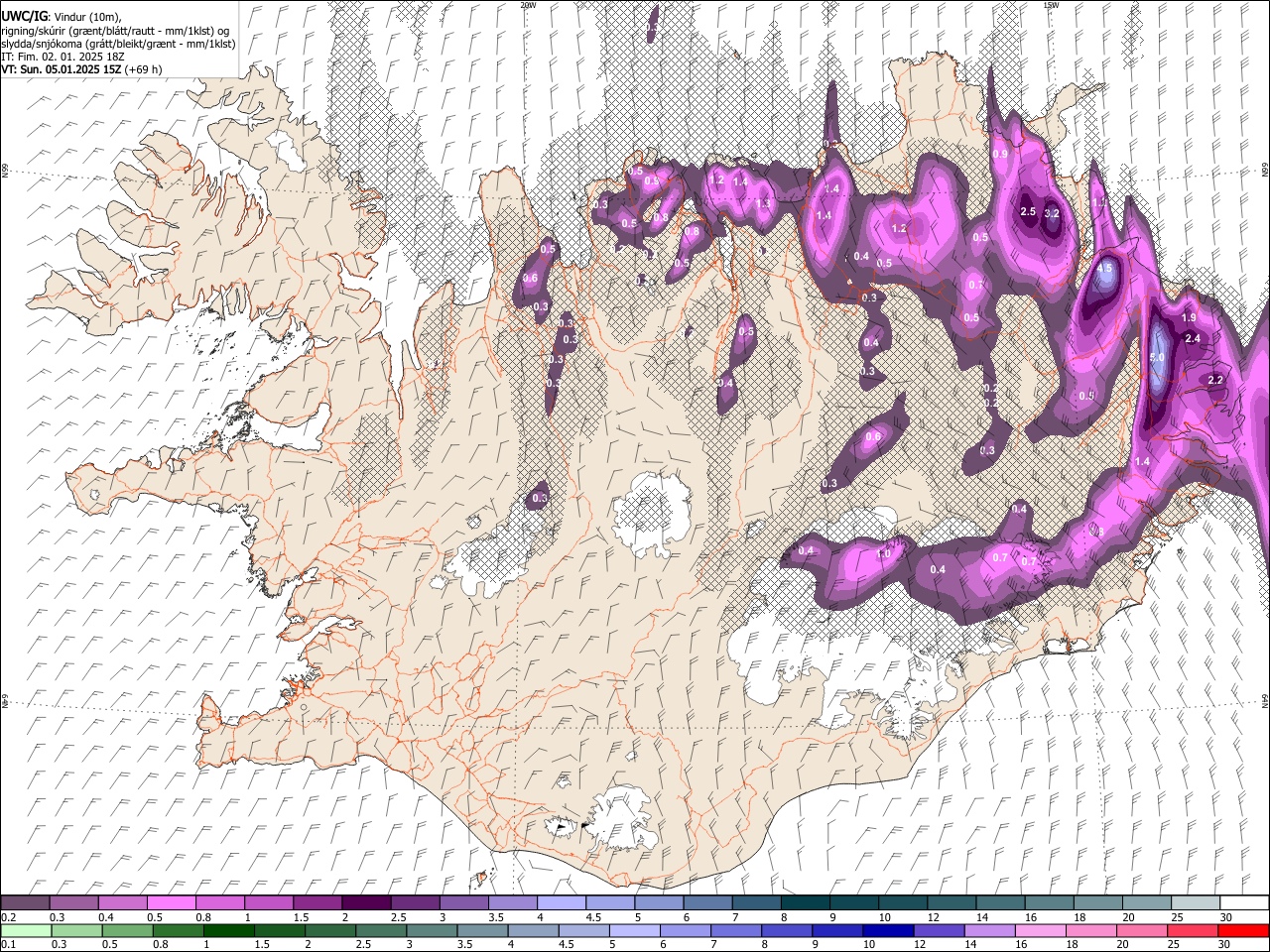1270x952 pixels.
Task: Click the dark teal 8–9 snow scale swatch
Action: 806,902
